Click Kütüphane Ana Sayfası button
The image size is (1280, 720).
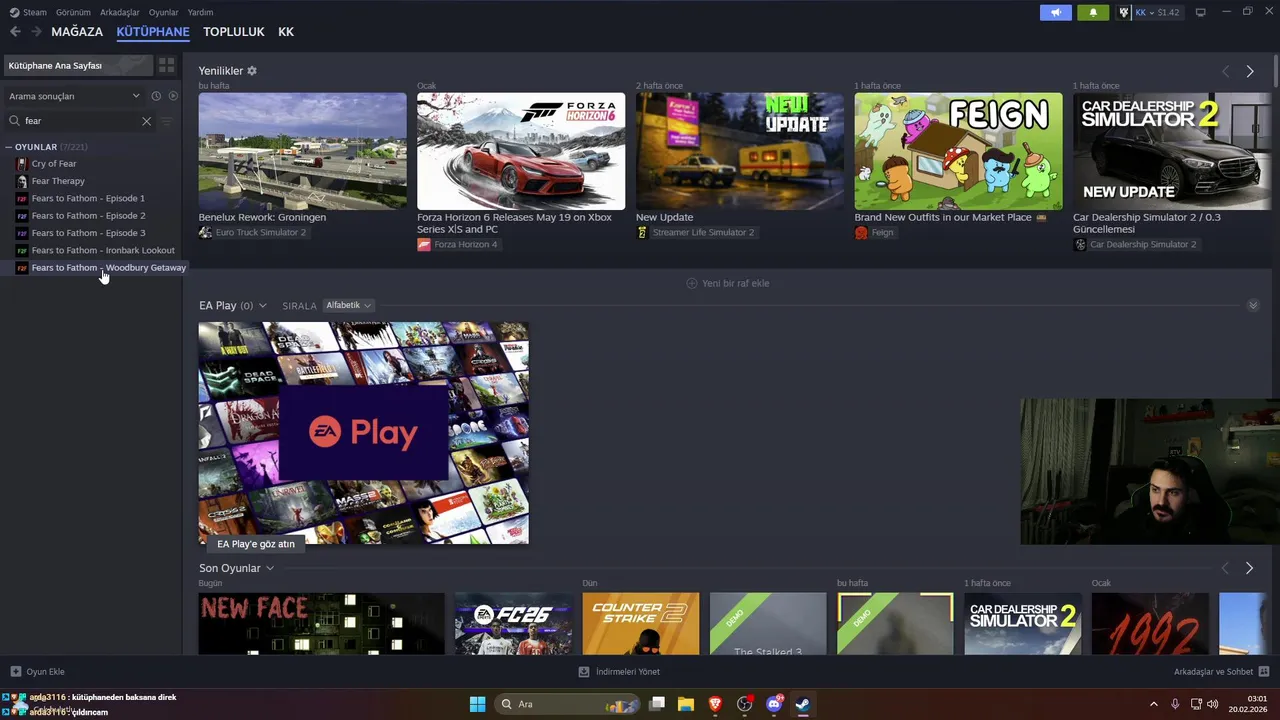77,65
